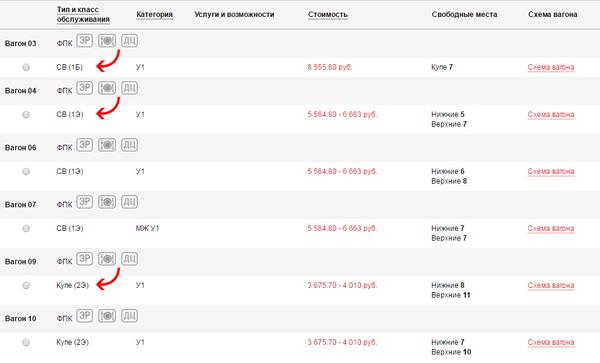Click the ЭР icon for Вагон 09
This screenshot has width=600, height=363.
point(85,259)
